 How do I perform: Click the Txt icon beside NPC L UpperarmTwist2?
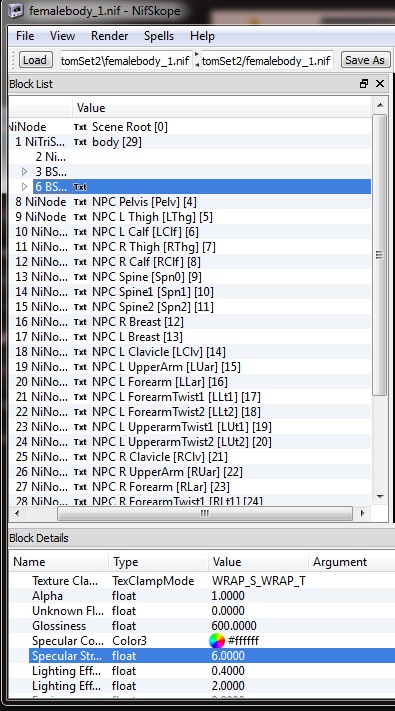[80, 442]
